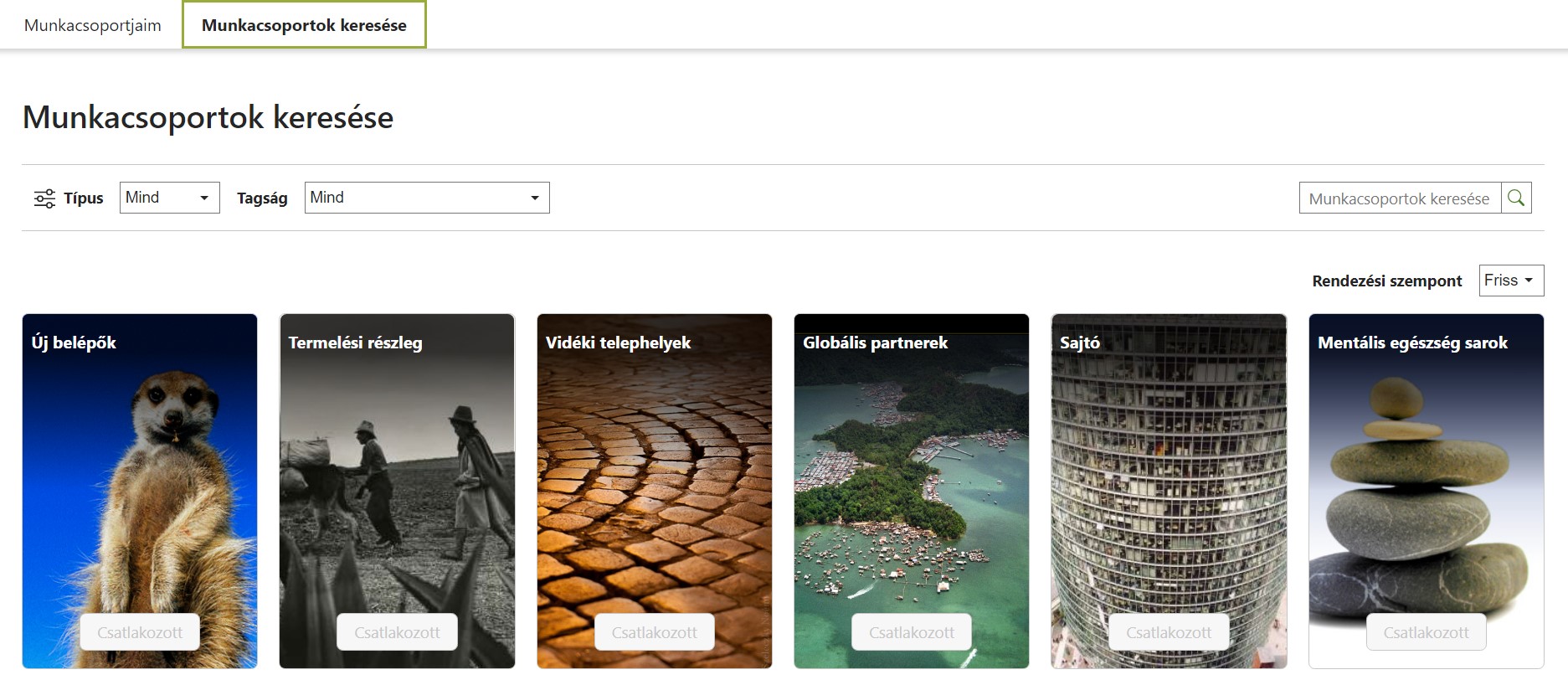Click the filter sliders icon beside Típus

pyautogui.click(x=44, y=198)
